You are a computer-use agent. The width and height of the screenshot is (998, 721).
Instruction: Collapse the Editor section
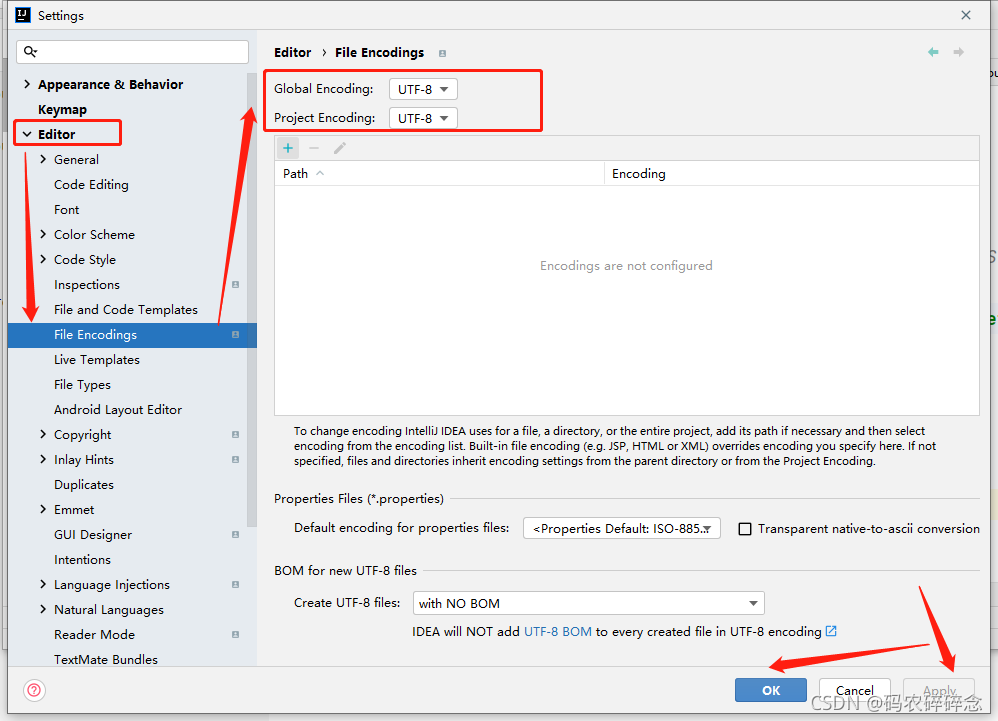[27, 134]
